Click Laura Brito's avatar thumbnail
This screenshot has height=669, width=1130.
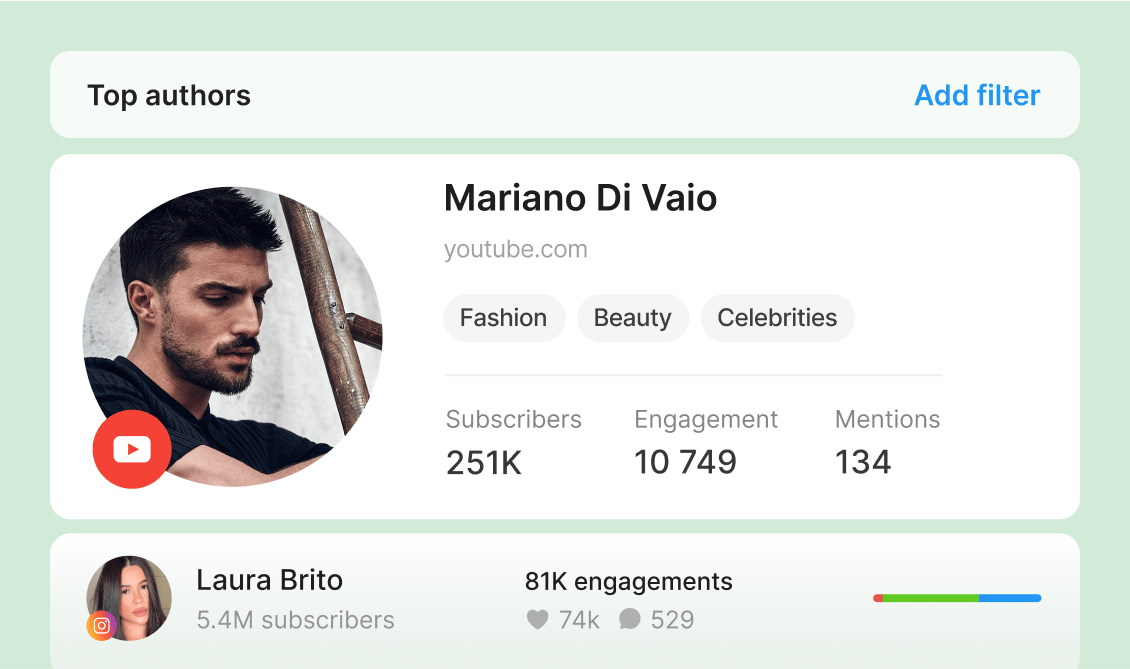click(x=129, y=597)
